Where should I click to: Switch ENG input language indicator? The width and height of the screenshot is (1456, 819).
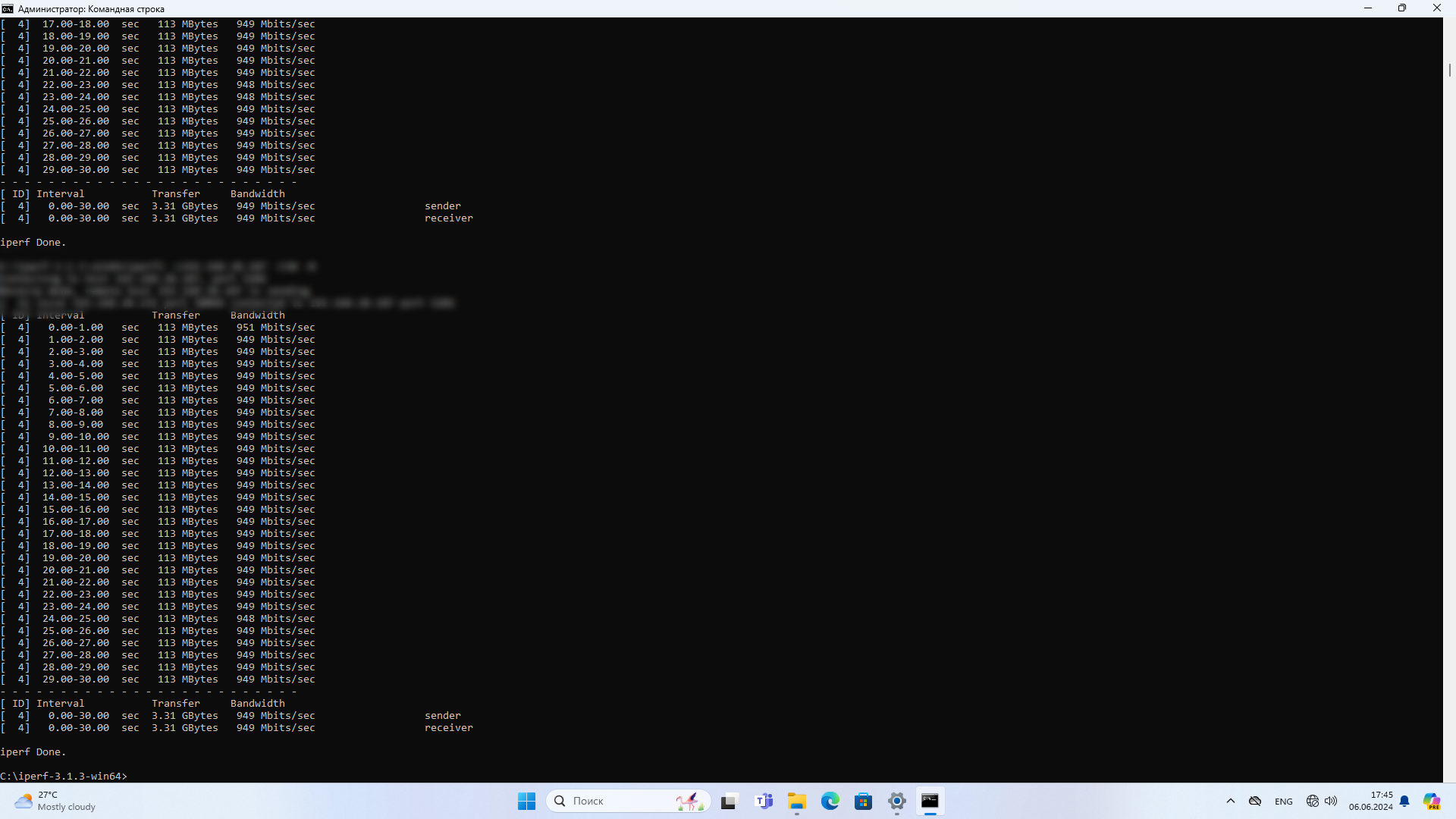click(x=1283, y=801)
